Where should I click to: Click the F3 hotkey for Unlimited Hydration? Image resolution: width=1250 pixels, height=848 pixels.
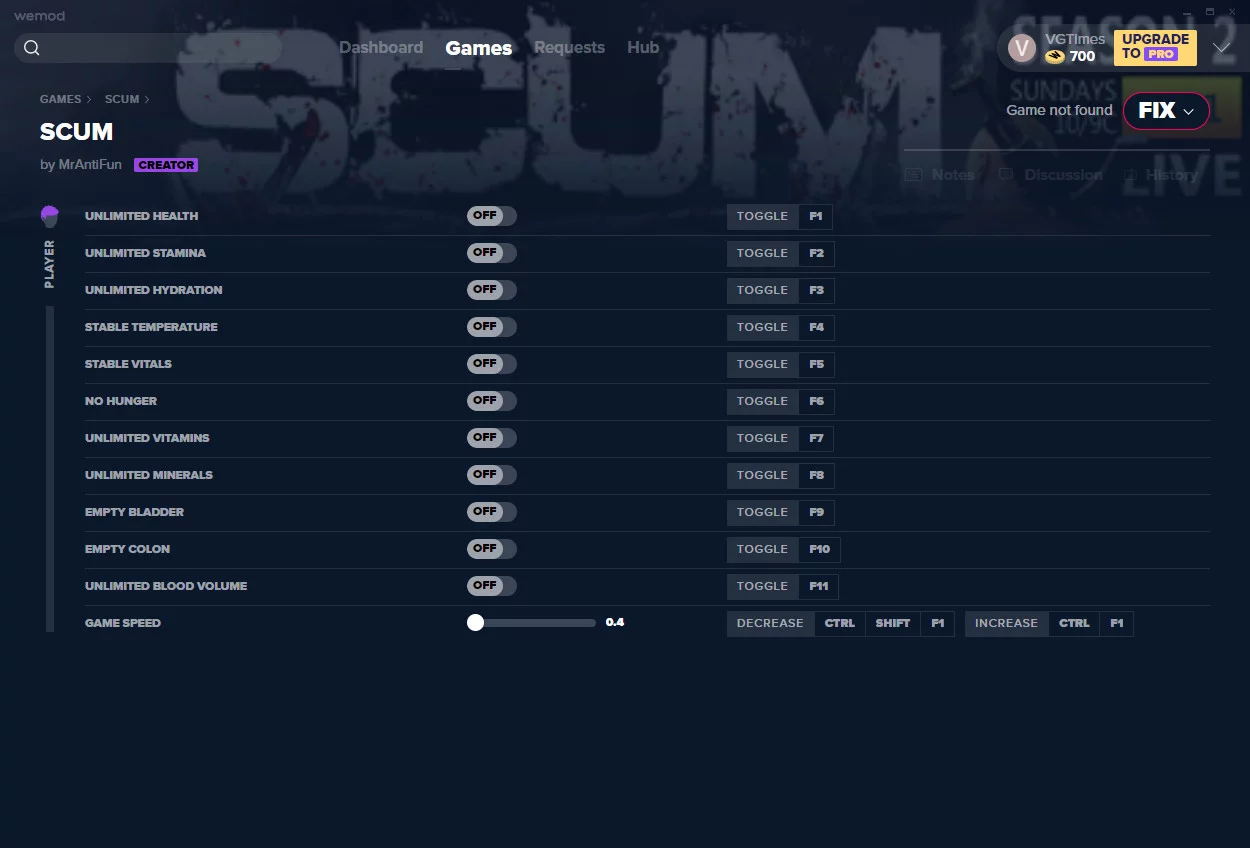[x=816, y=290]
